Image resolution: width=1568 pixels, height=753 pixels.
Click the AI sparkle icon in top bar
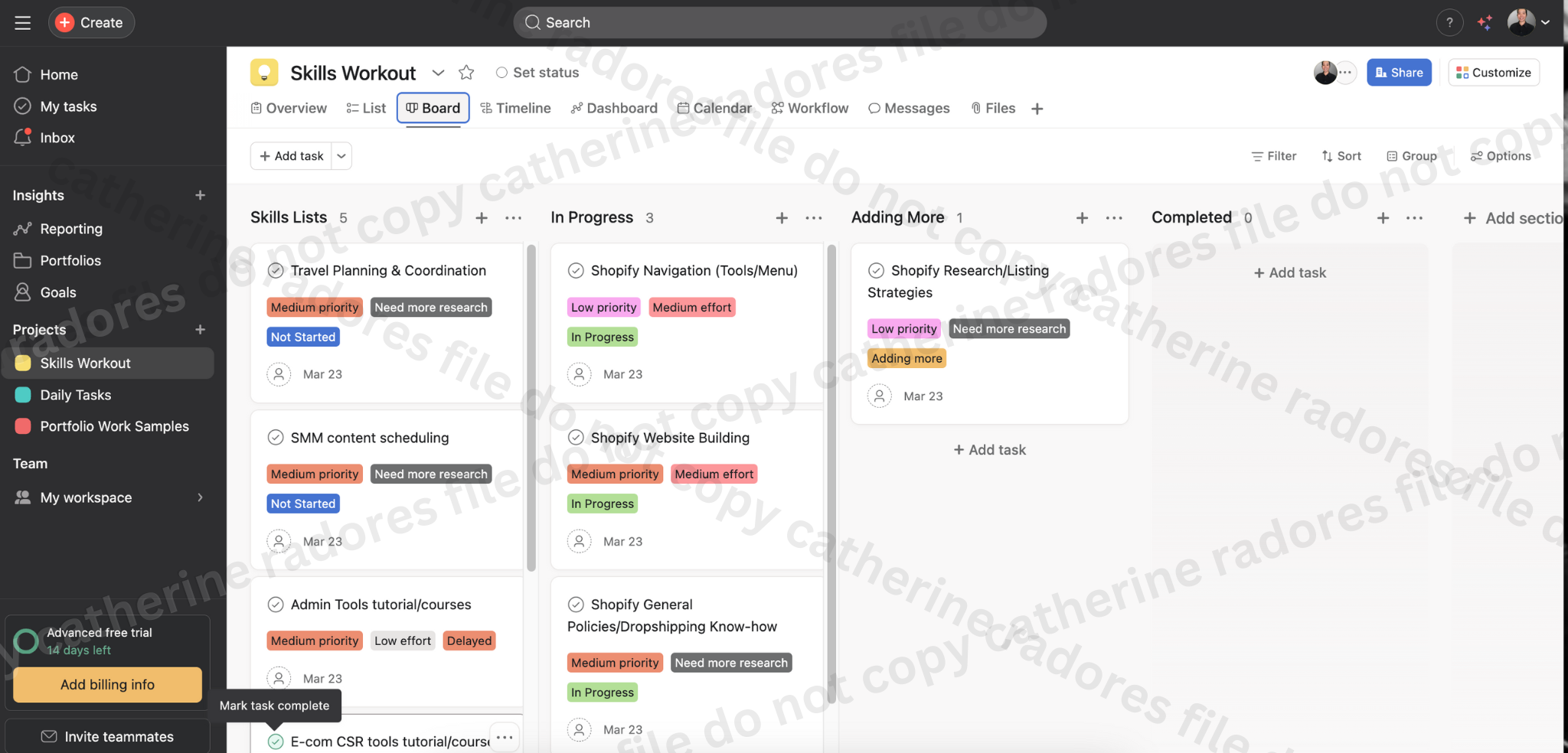pos(1485,23)
